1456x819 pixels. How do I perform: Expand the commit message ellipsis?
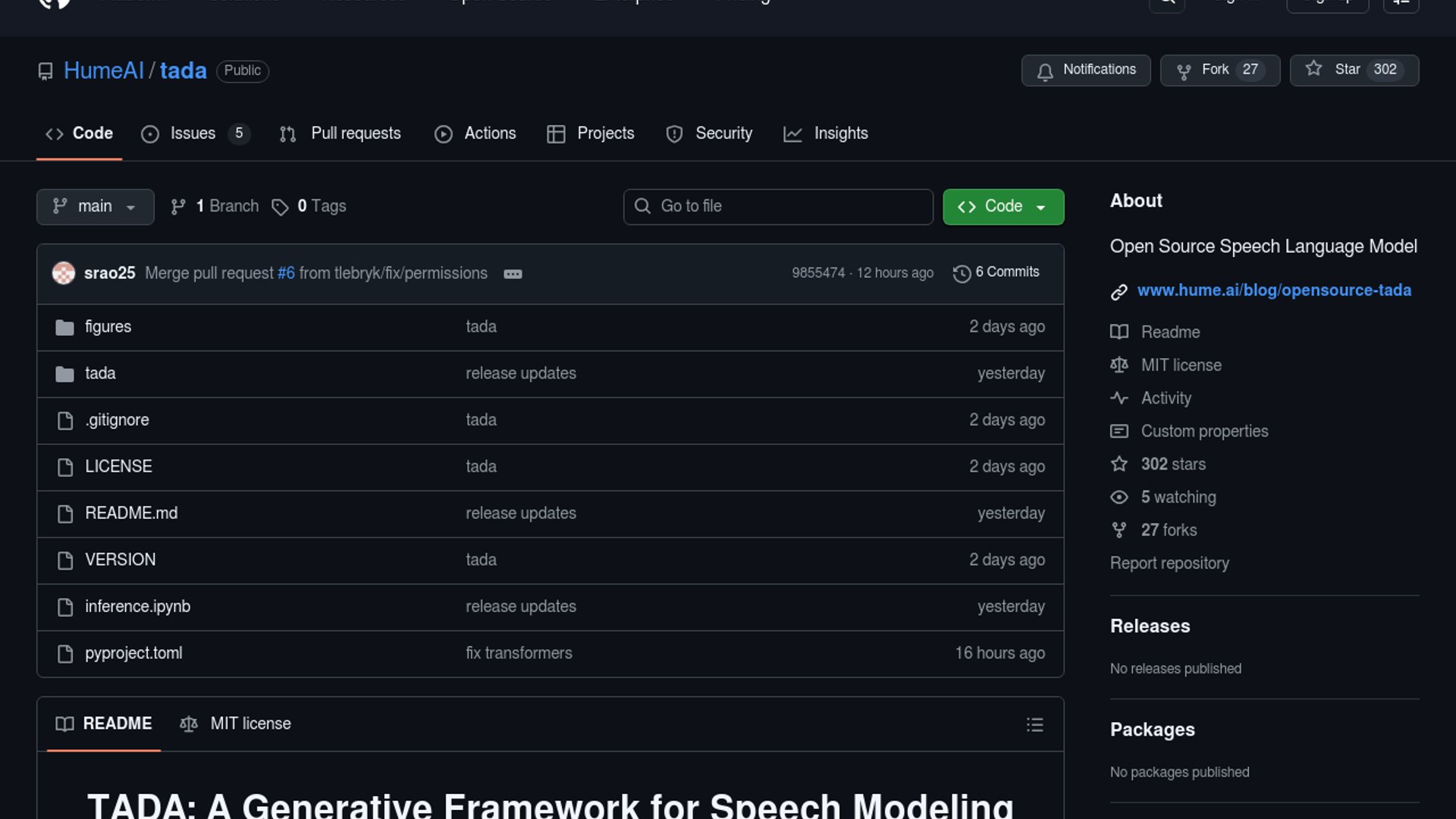513,274
